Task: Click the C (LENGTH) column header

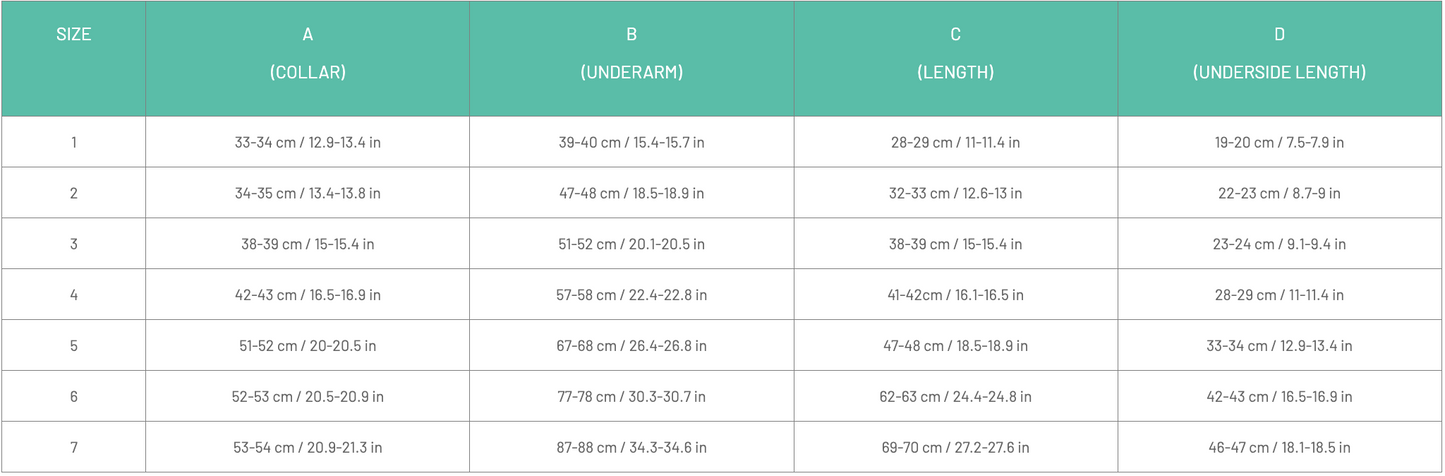Action: (x=955, y=53)
